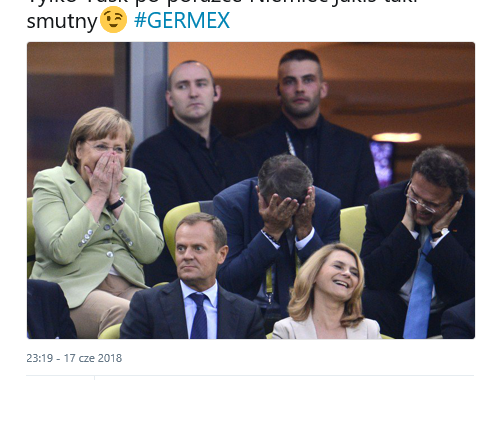This screenshot has width=502, height=433.
Task: Click the horizontal divider below the timestamp
Action: pos(250,375)
